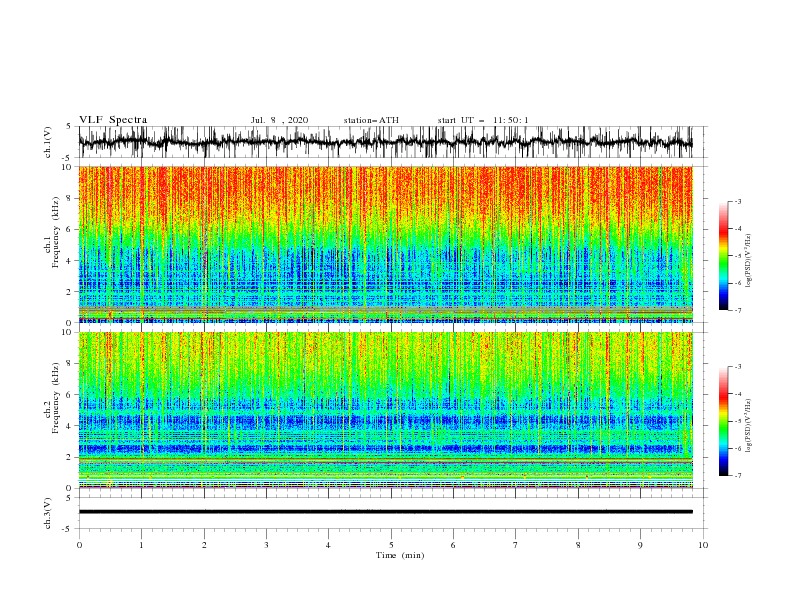
Task: Click the ch.1 "Frequency (kHz)" axis label
Action: click(x=56, y=233)
